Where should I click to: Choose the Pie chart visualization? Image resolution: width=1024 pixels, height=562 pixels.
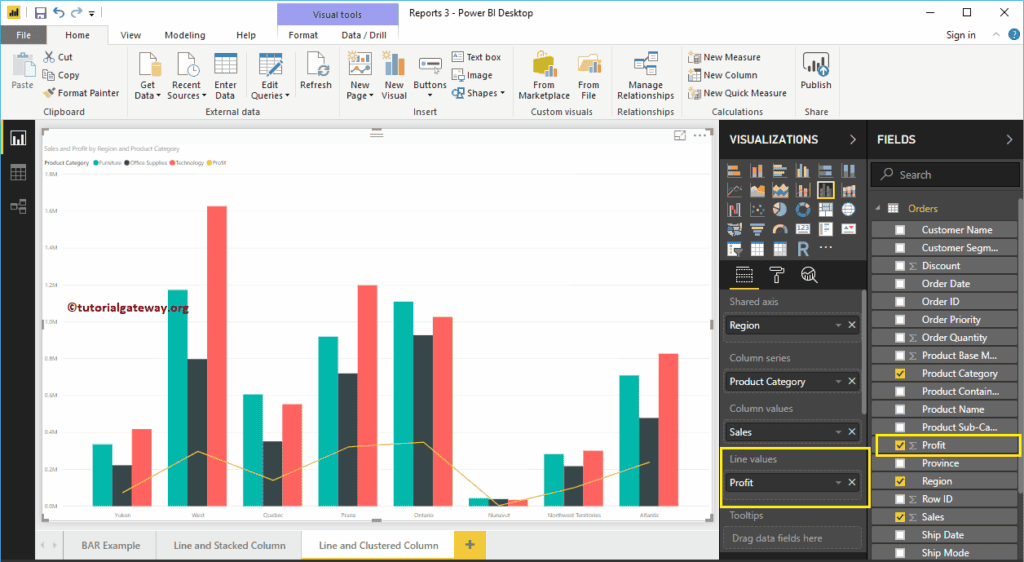coord(780,210)
